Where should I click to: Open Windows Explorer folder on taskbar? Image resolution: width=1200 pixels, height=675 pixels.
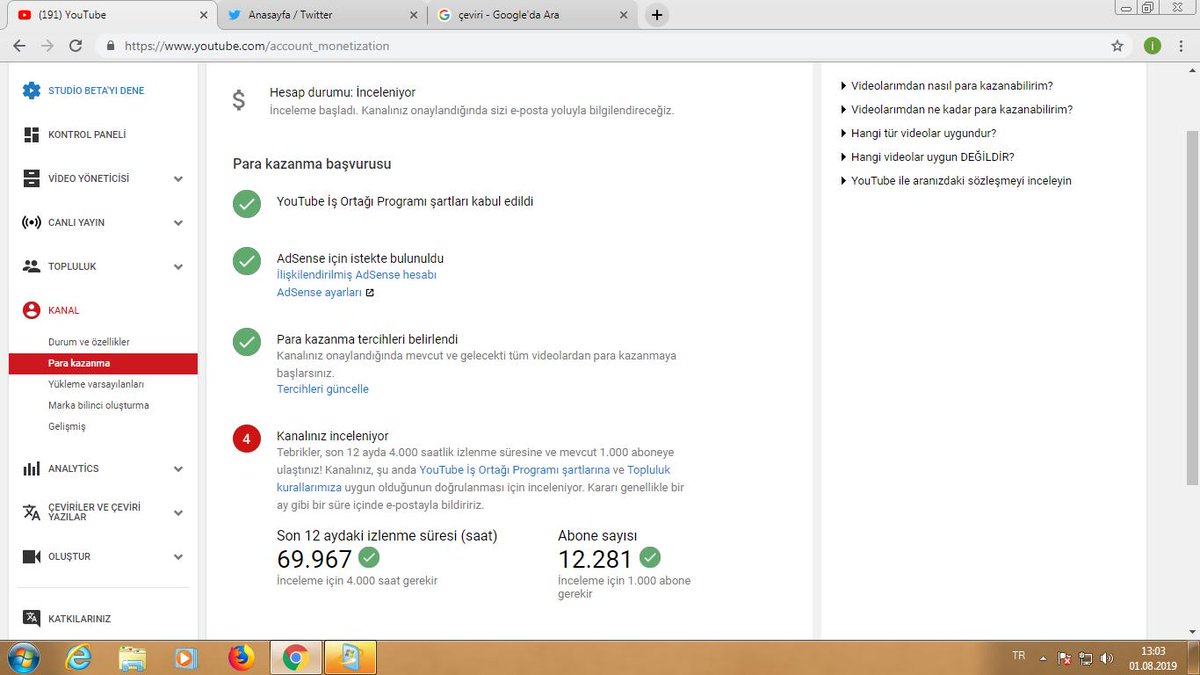click(x=132, y=657)
